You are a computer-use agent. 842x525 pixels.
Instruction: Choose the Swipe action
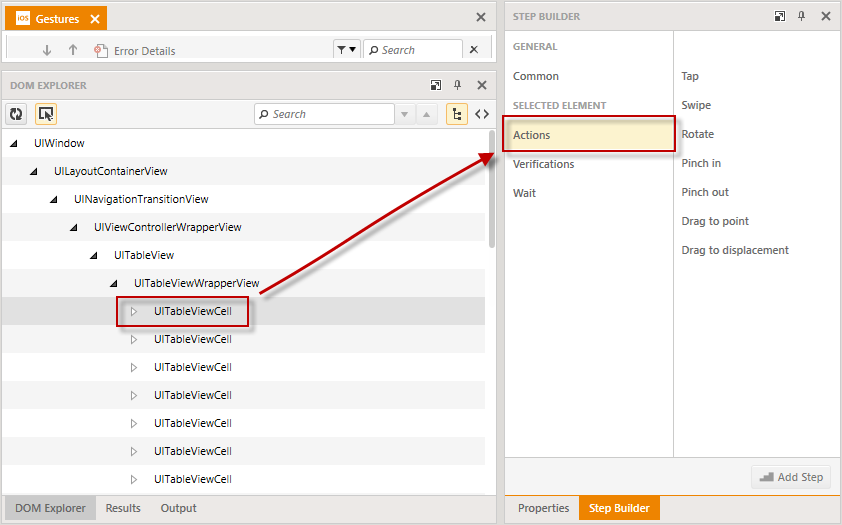[x=696, y=105]
